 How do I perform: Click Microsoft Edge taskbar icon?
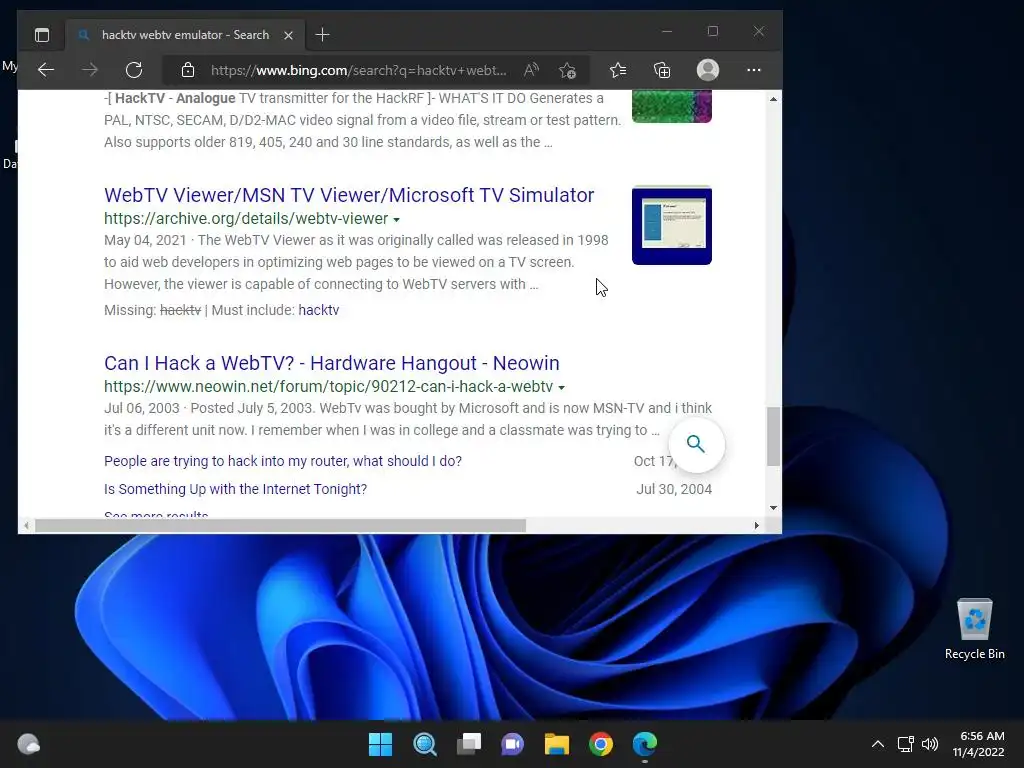point(645,744)
